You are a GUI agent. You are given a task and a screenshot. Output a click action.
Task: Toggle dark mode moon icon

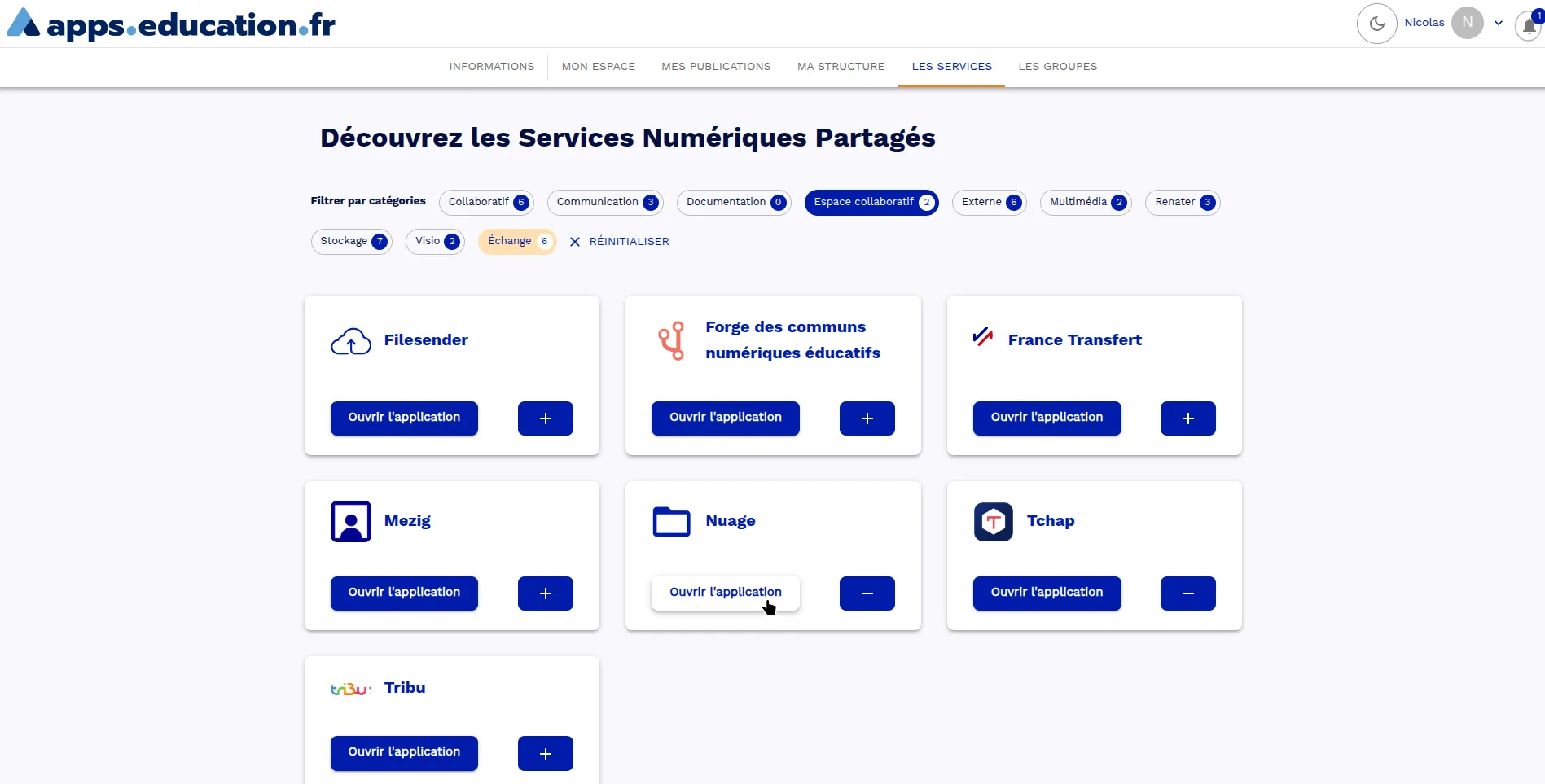(x=1376, y=24)
